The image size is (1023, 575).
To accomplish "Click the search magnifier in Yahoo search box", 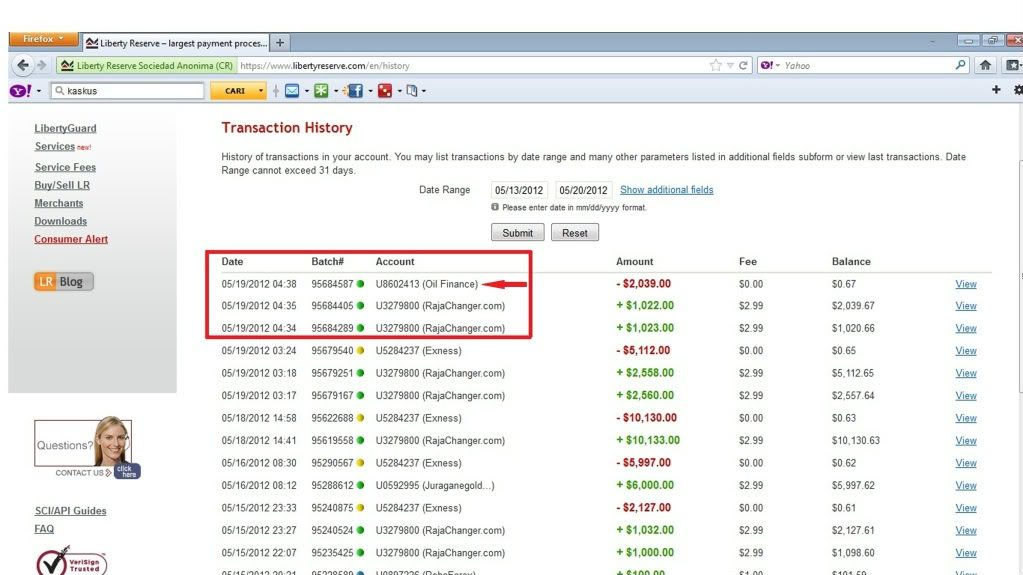I will click(x=960, y=65).
